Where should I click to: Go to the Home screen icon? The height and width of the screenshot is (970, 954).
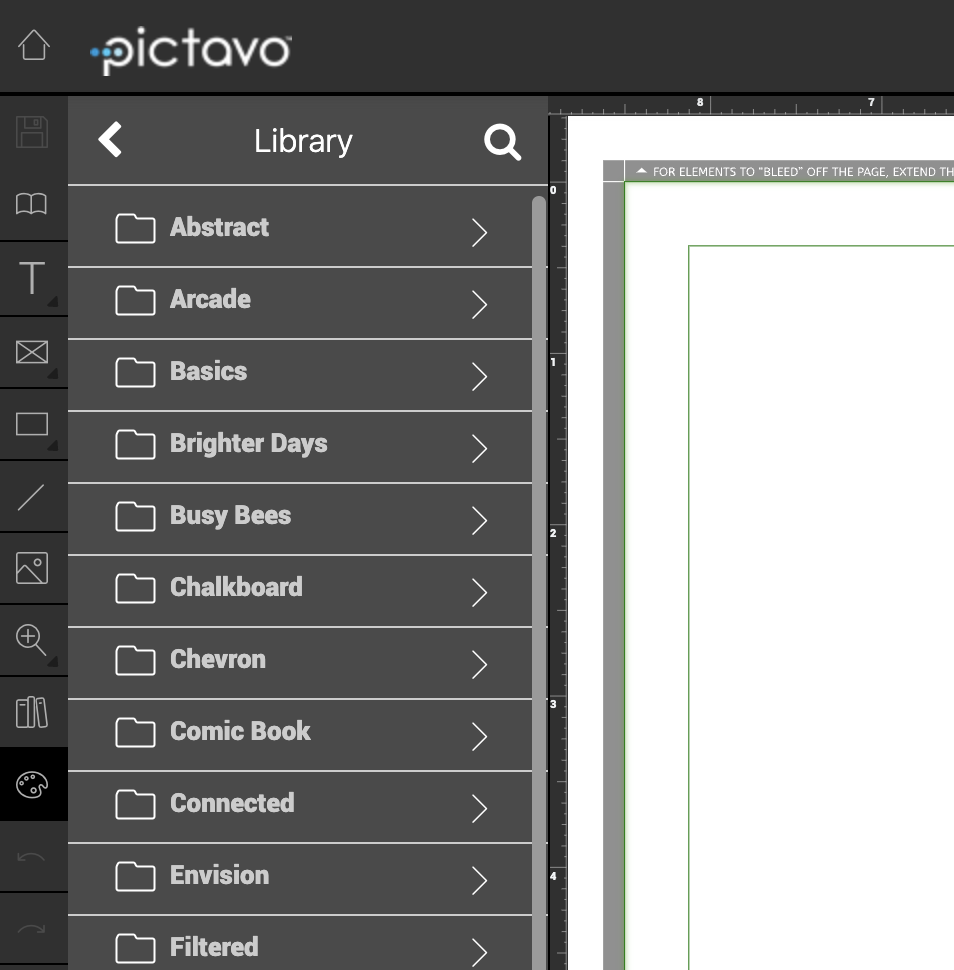(33, 45)
